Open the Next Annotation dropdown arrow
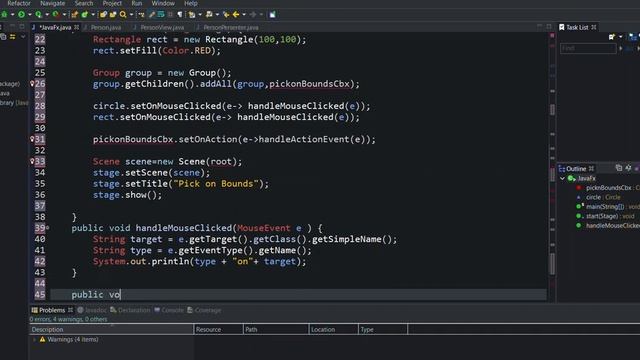This screenshot has width=640, height=360. (x=200, y=15)
